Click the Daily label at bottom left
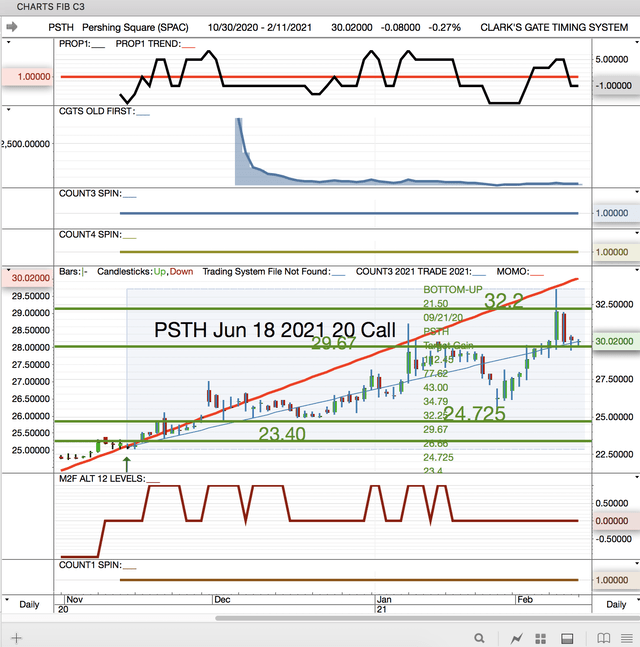 29,604
